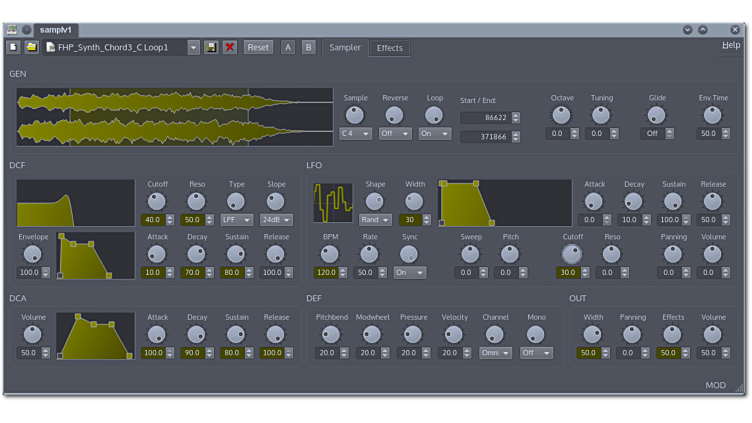
Task: Click the DCA envelope graph
Action: [95, 336]
